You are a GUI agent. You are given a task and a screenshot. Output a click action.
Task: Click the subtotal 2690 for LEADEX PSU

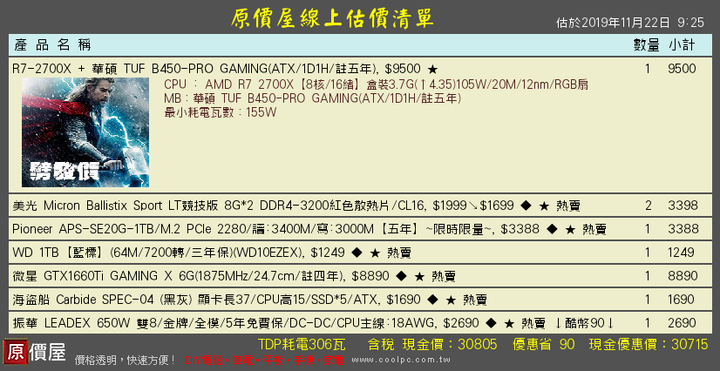pyautogui.click(x=683, y=323)
